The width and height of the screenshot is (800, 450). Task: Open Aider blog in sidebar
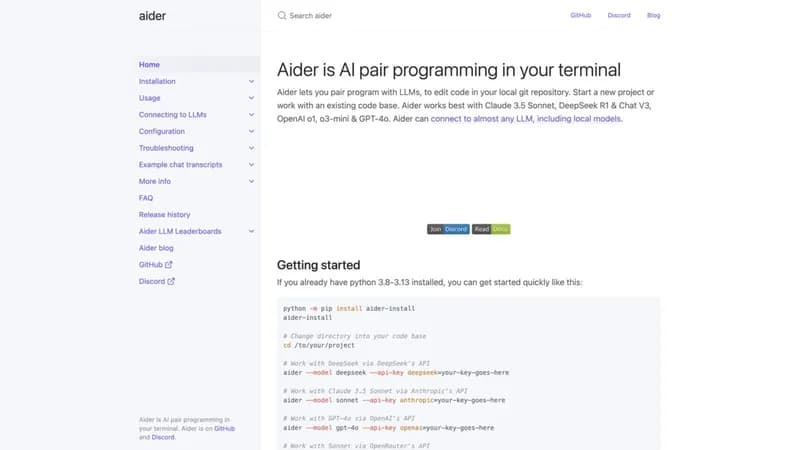156,248
